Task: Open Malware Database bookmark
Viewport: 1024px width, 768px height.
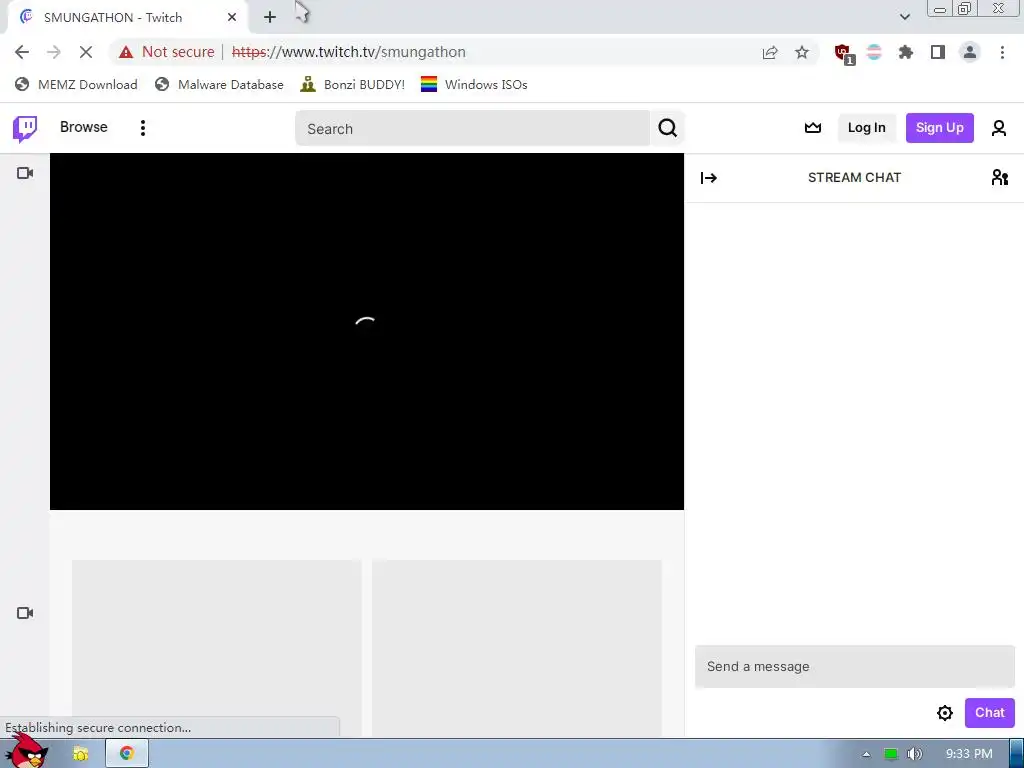Action: pyautogui.click(x=219, y=85)
